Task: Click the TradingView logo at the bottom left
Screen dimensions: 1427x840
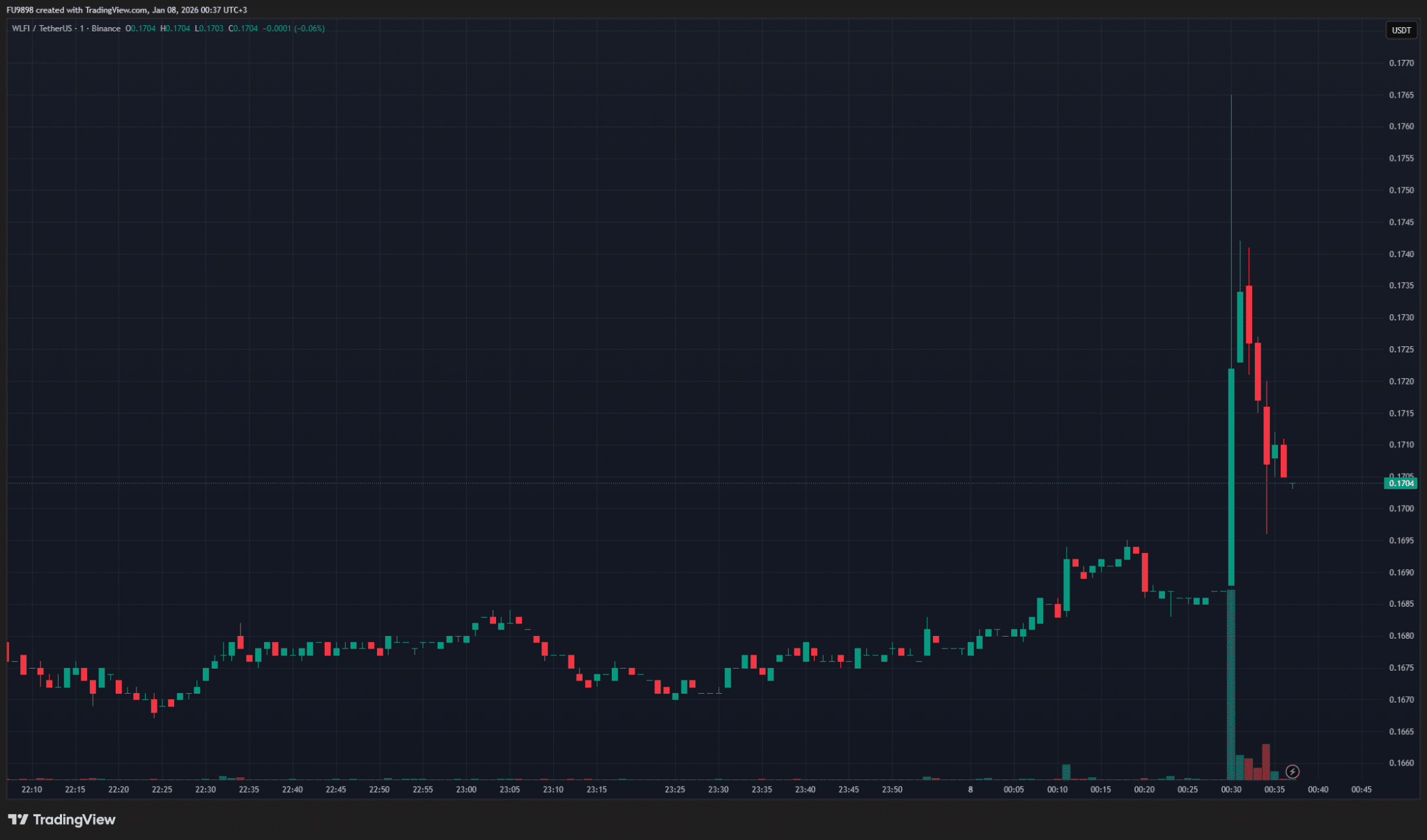Action: pos(61,819)
